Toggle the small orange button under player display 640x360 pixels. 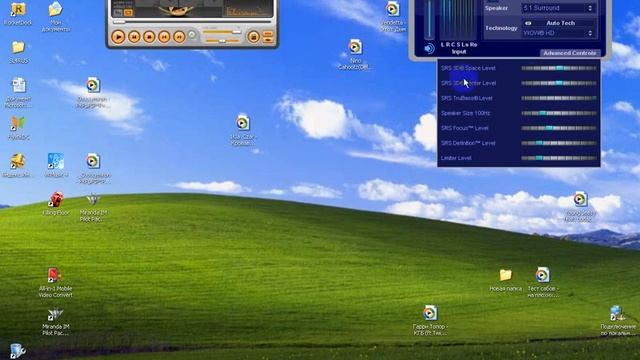click(128, 13)
